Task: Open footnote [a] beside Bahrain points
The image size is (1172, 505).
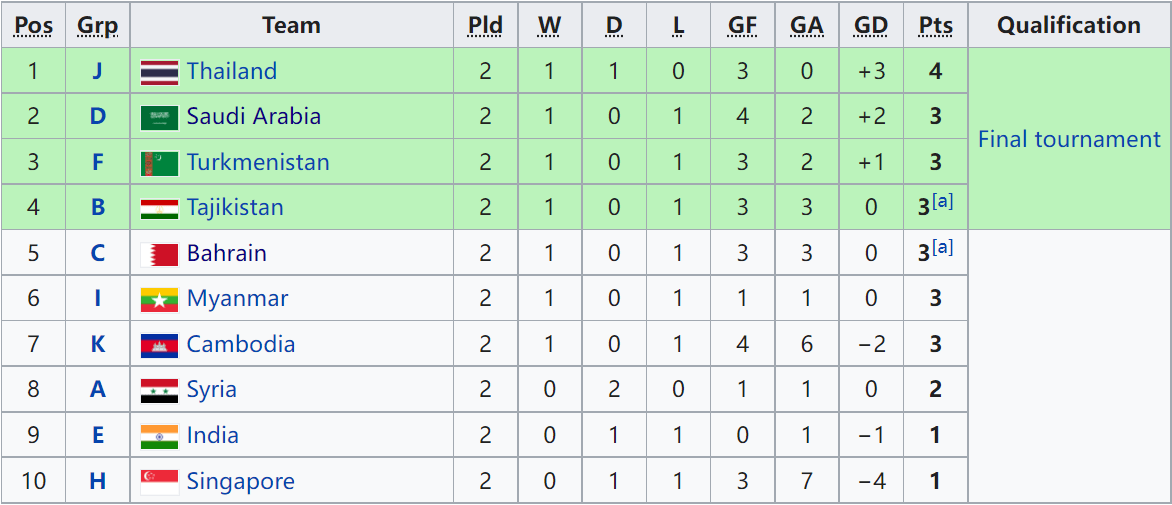Action: pyautogui.click(x=943, y=248)
